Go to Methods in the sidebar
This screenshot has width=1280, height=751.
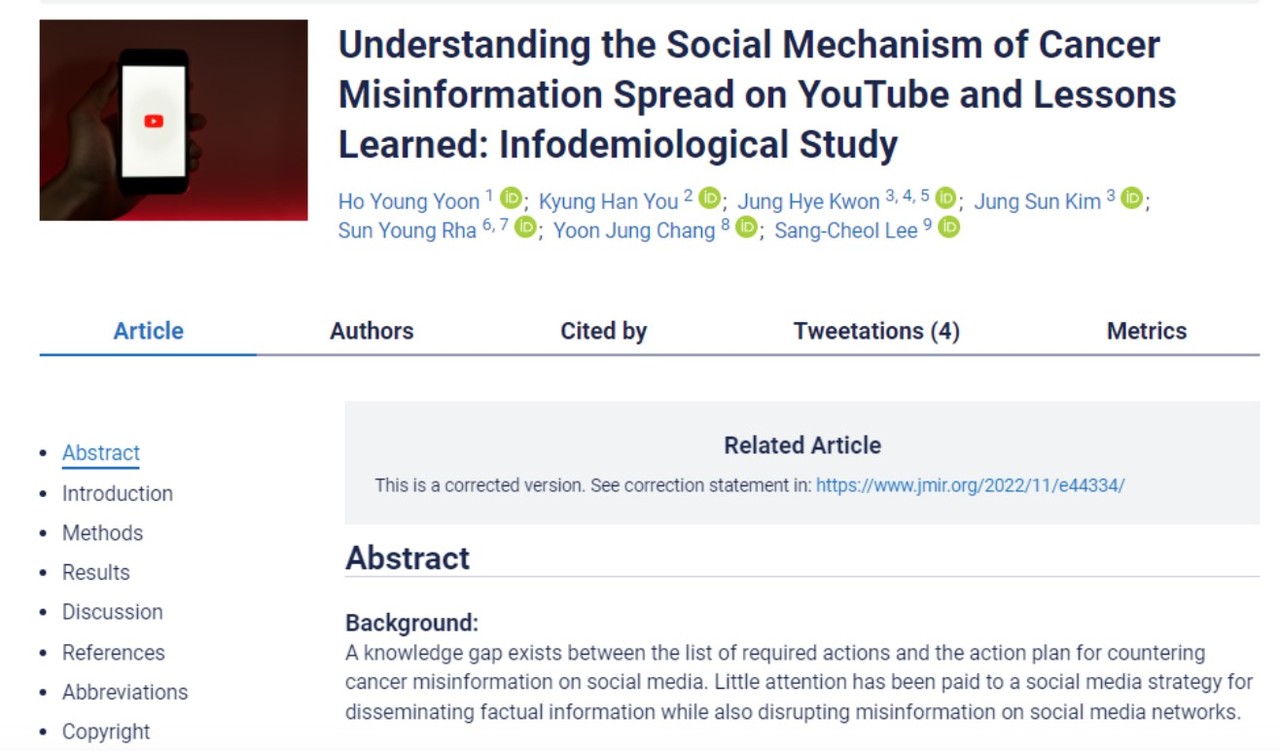102,533
